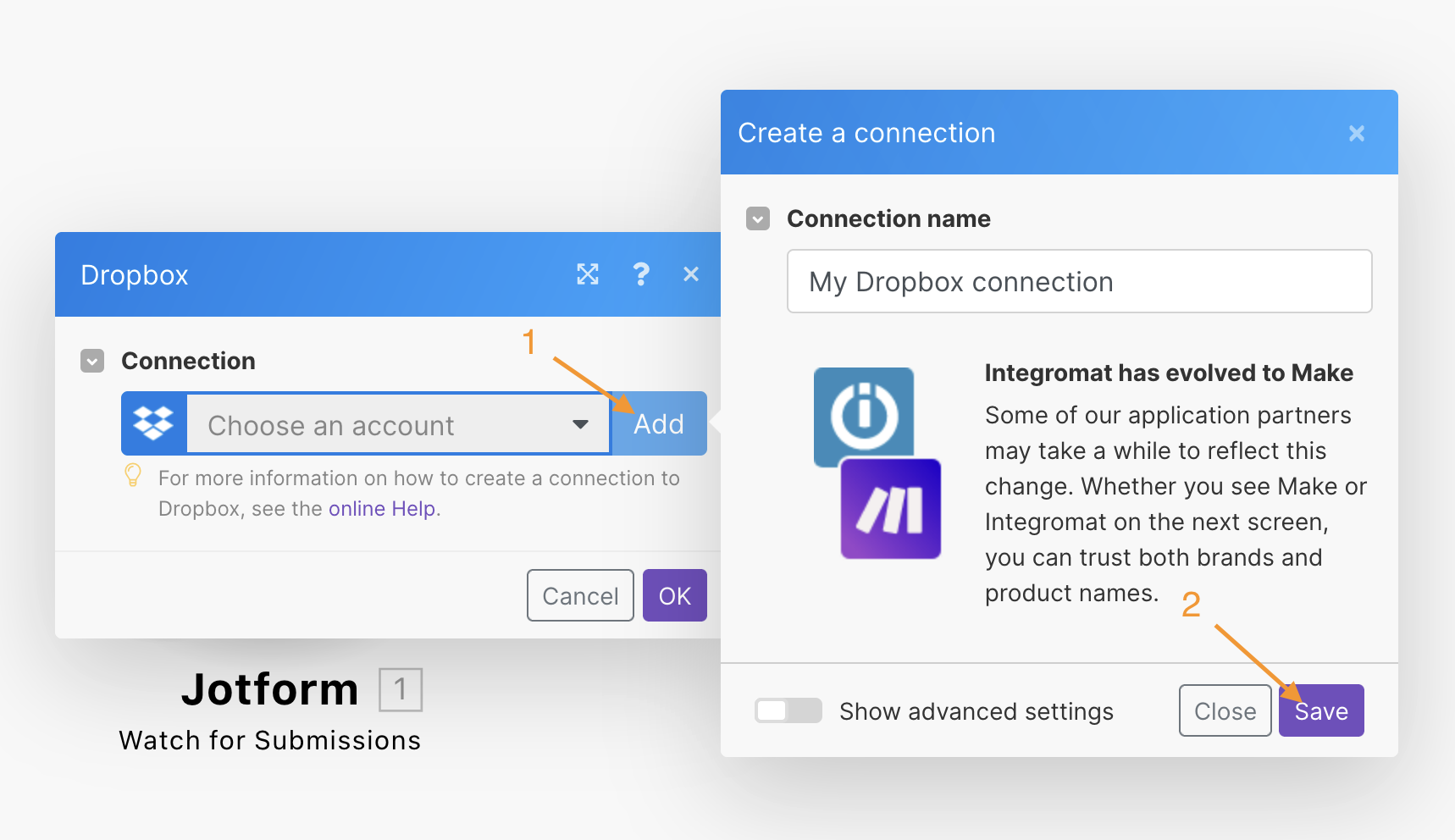Click the 'Watch for Submissions' label

[x=270, y=741]
